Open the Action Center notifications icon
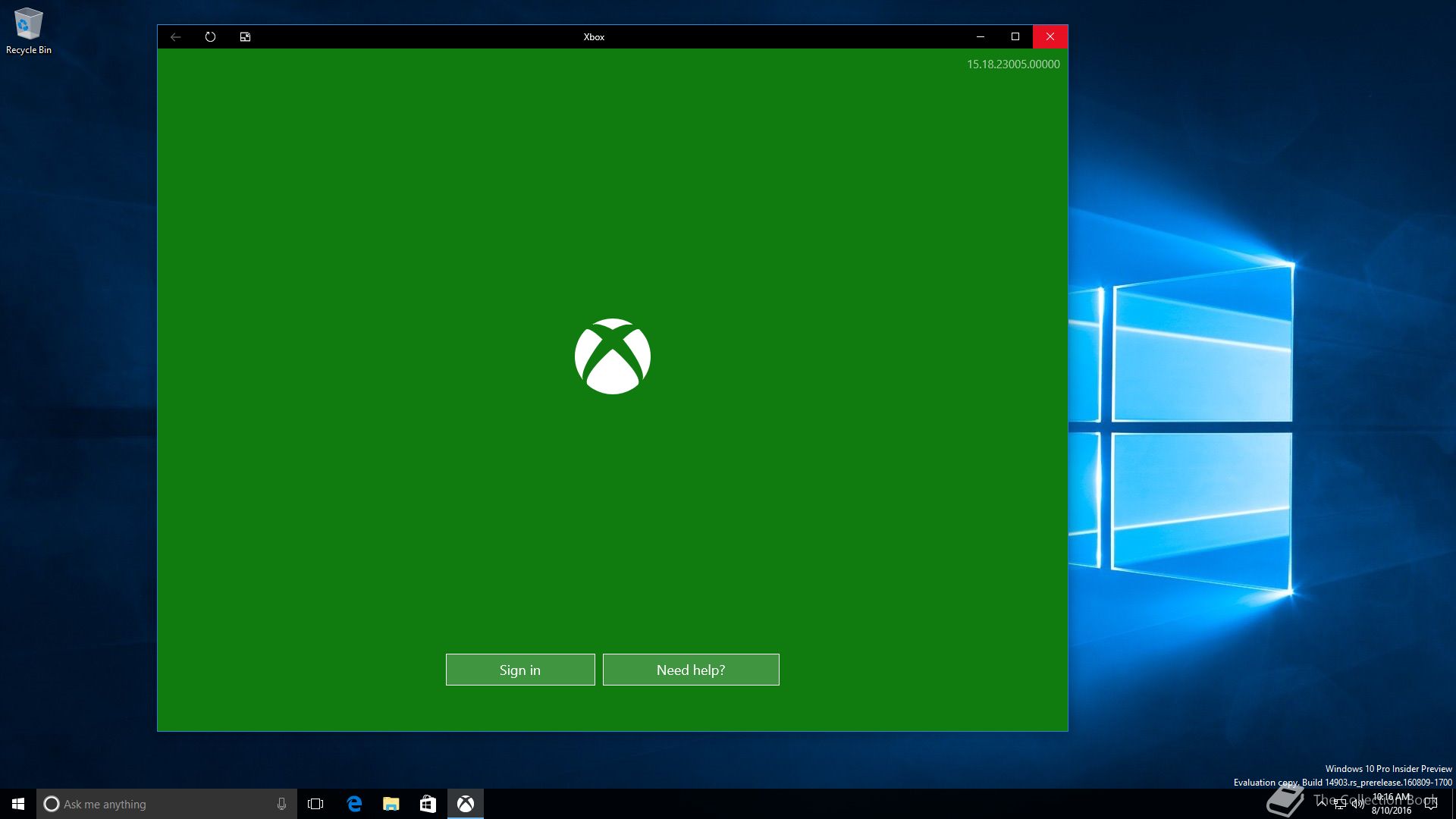This screenshot has width=1456, height=819. pyautogui.click(x=1431, y=804)
